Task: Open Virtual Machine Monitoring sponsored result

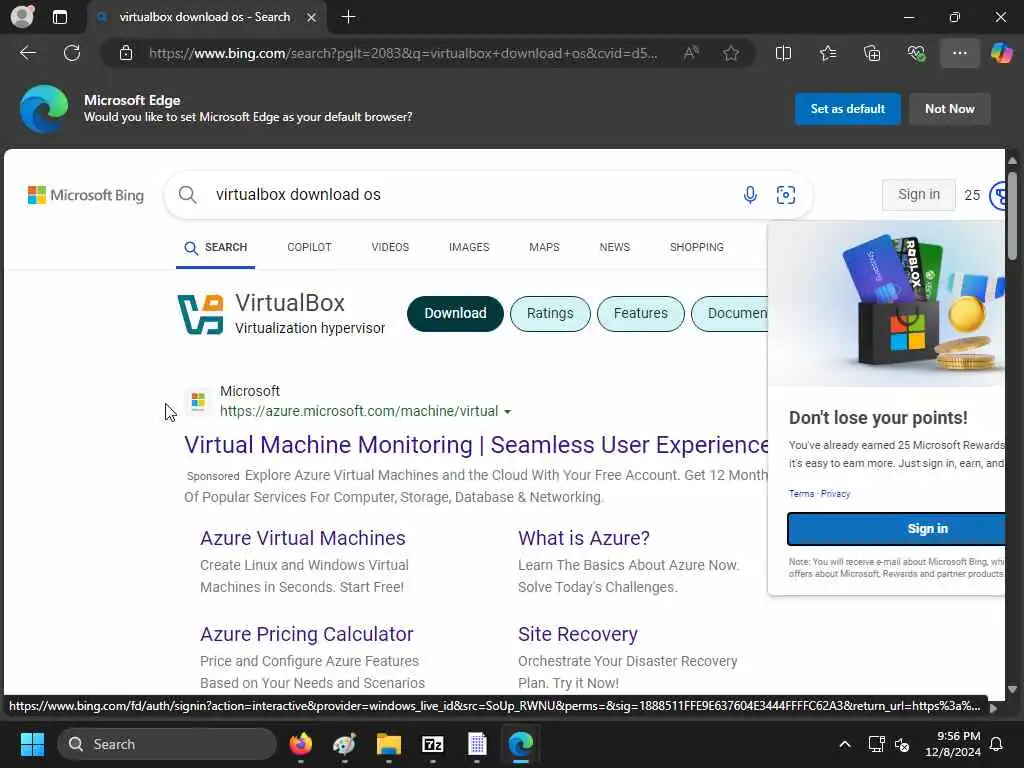Action: [476, 445]
